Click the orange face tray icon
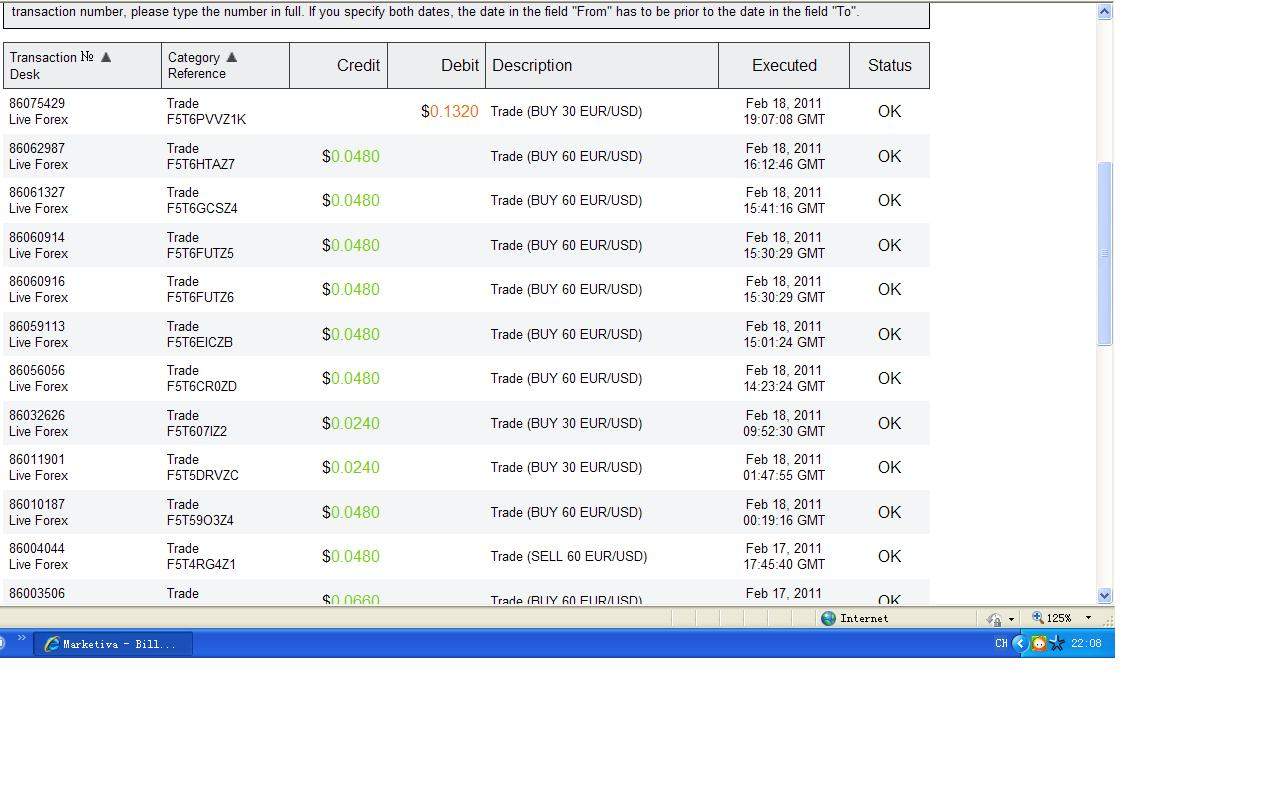 point(1039,644)
